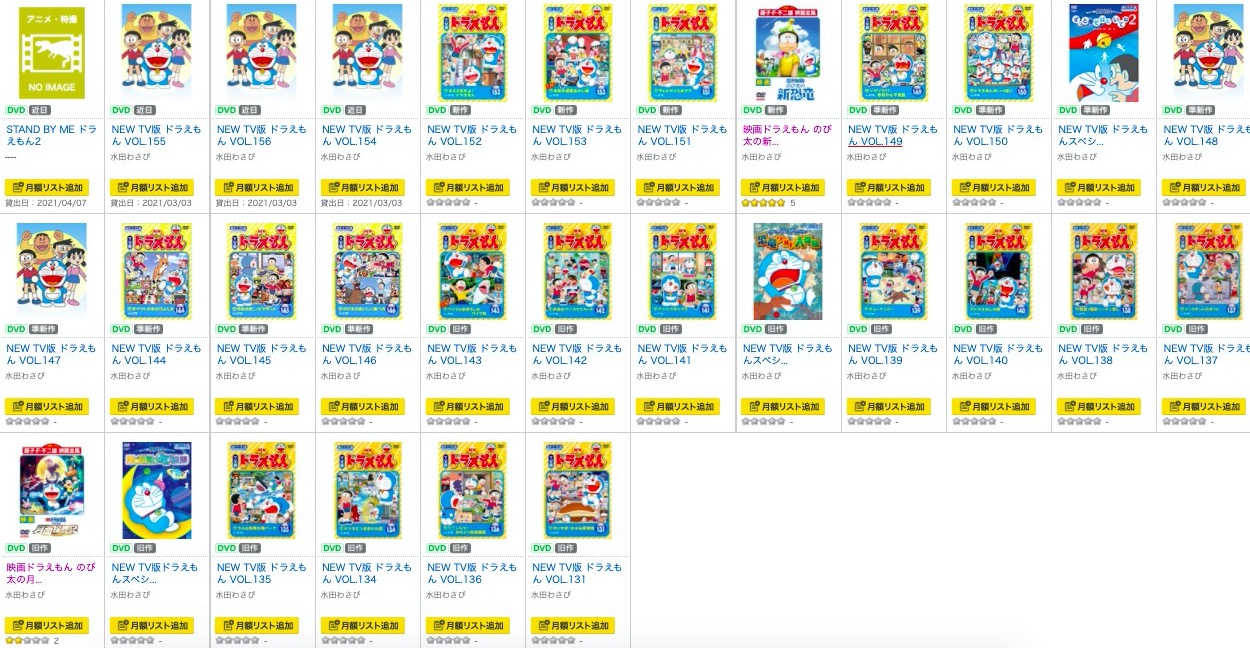Open NEW TV版 ドラえもん VOL.156 link
This screenshot has height=648, width=1250.
[x=261, y=135]
